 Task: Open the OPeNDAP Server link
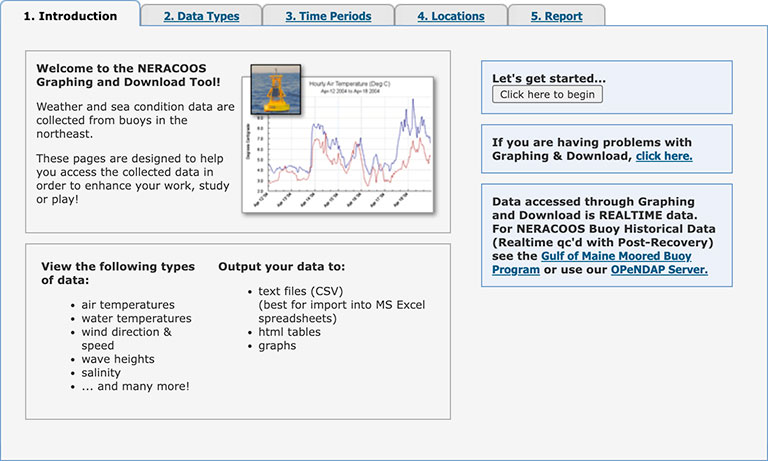659,269
